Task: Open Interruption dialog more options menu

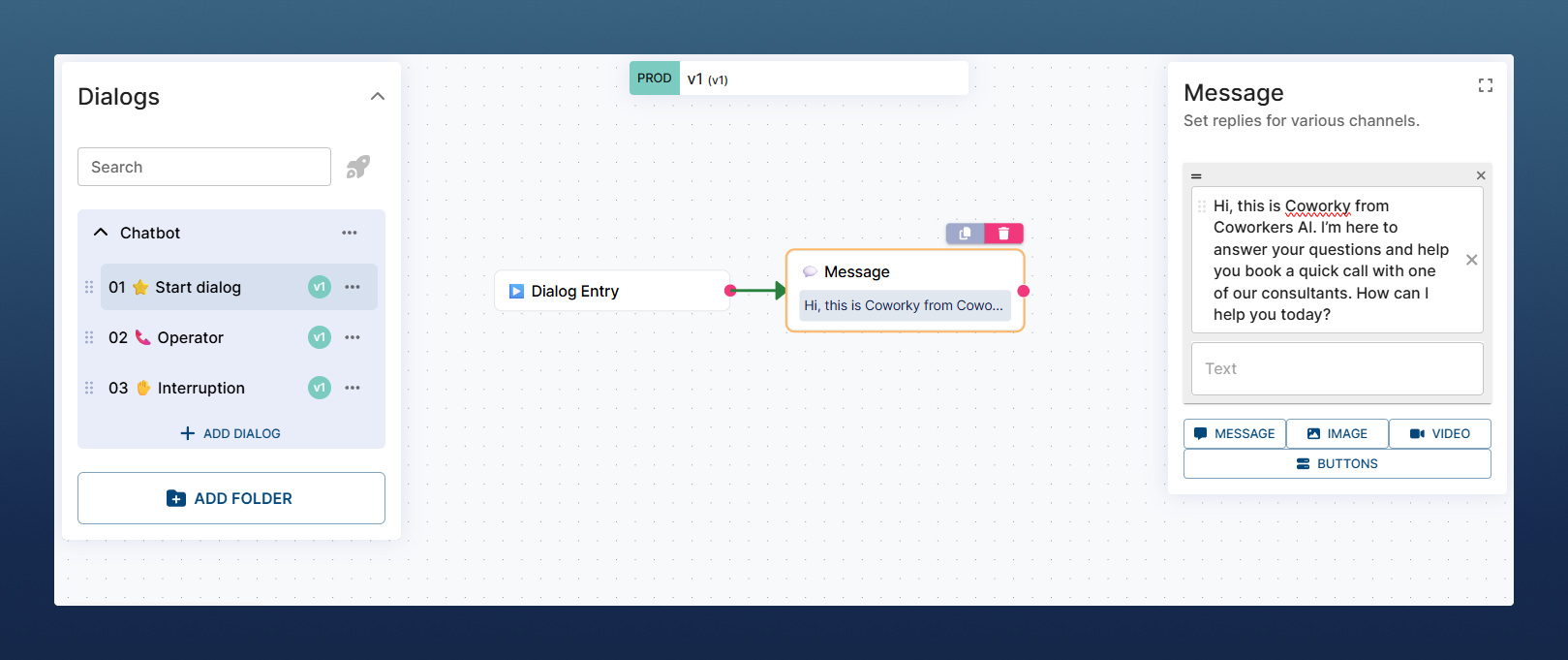Action: point(353,388)
